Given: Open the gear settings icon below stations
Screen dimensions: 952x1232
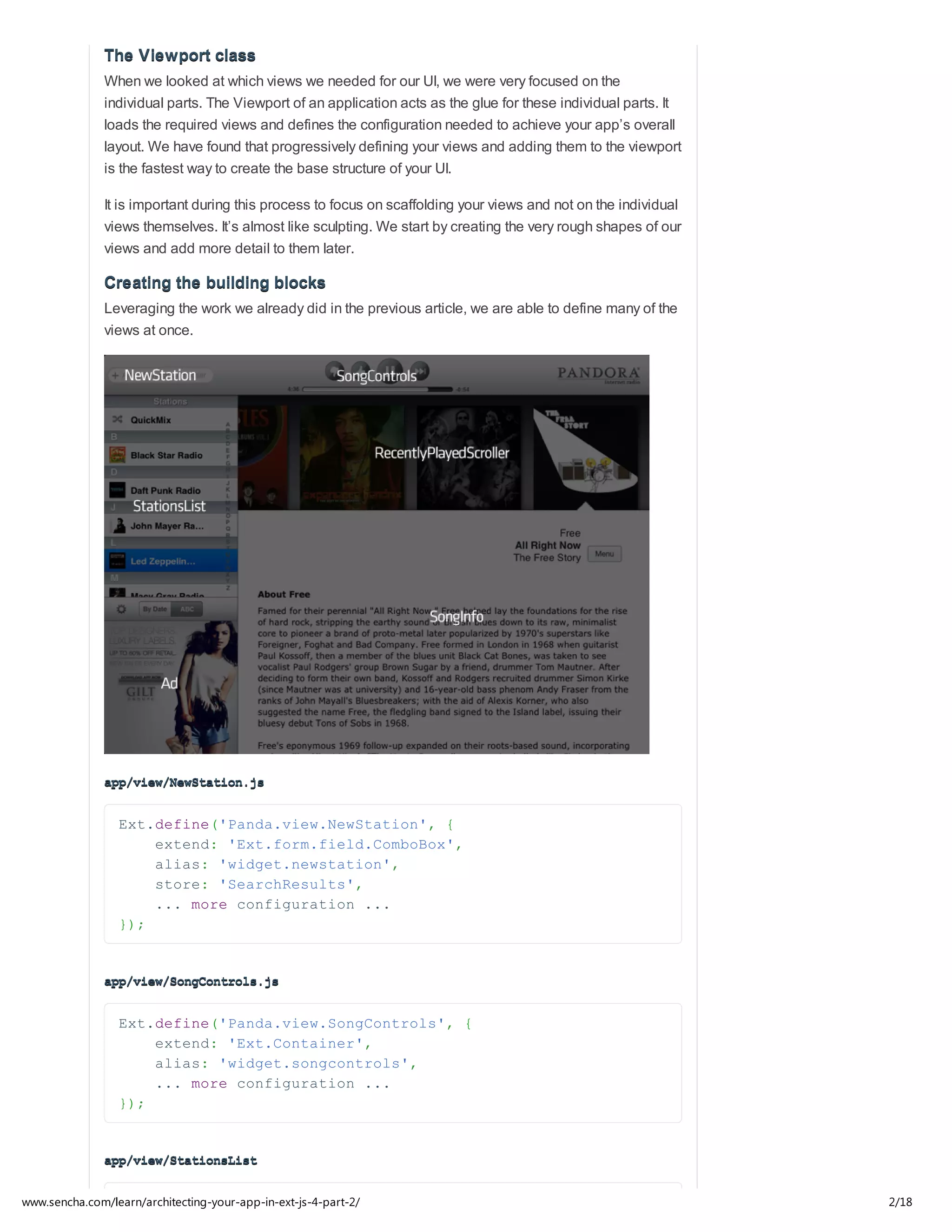Looking at the screenshot, I should [121, 609].
